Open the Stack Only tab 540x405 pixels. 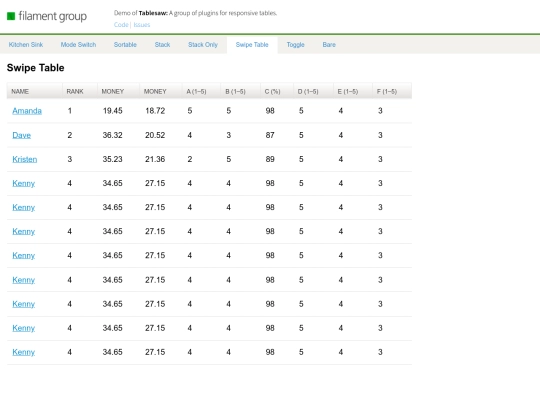203,45
